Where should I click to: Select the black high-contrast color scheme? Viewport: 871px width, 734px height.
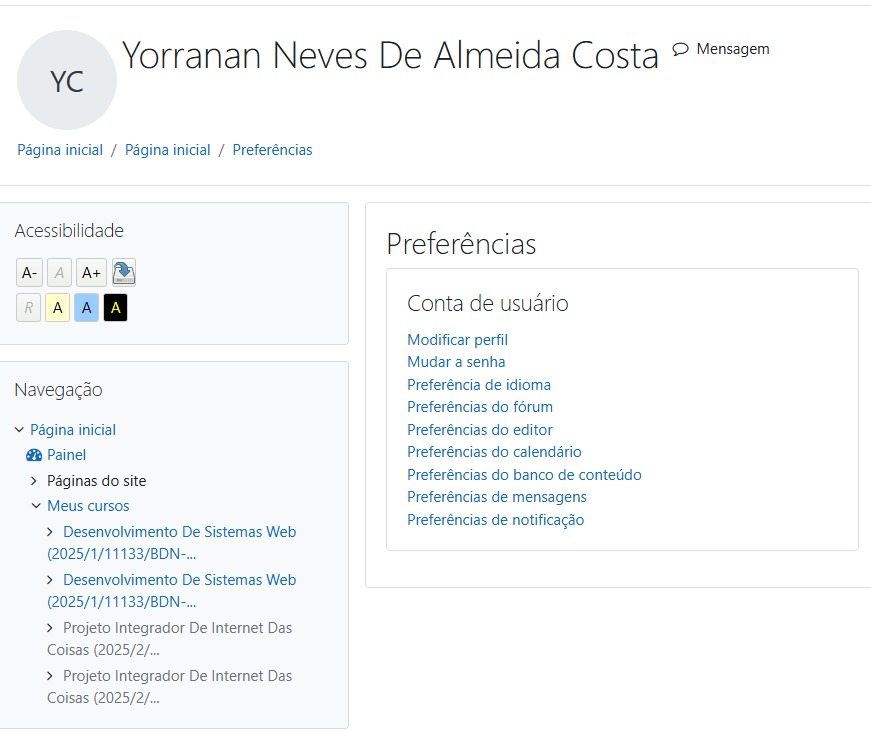(x=116, y=308)
